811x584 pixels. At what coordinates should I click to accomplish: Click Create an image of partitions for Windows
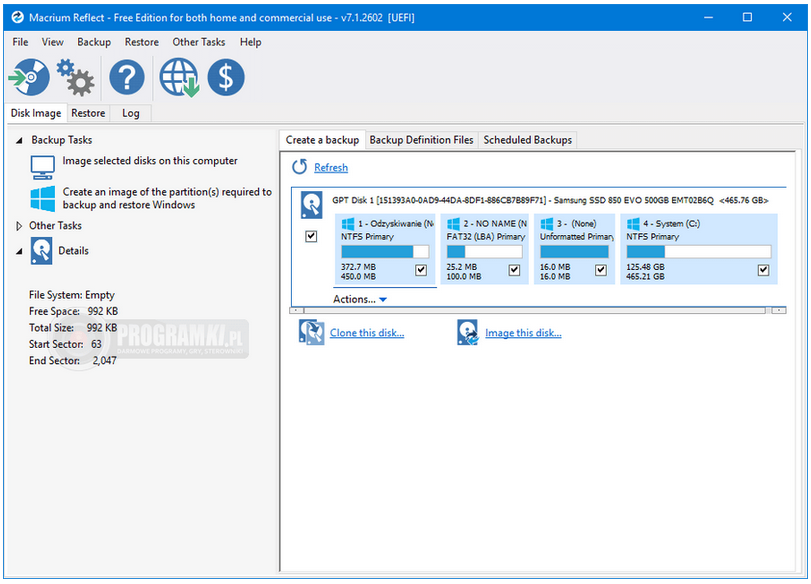pyautogui.click(x=167, y=198)
